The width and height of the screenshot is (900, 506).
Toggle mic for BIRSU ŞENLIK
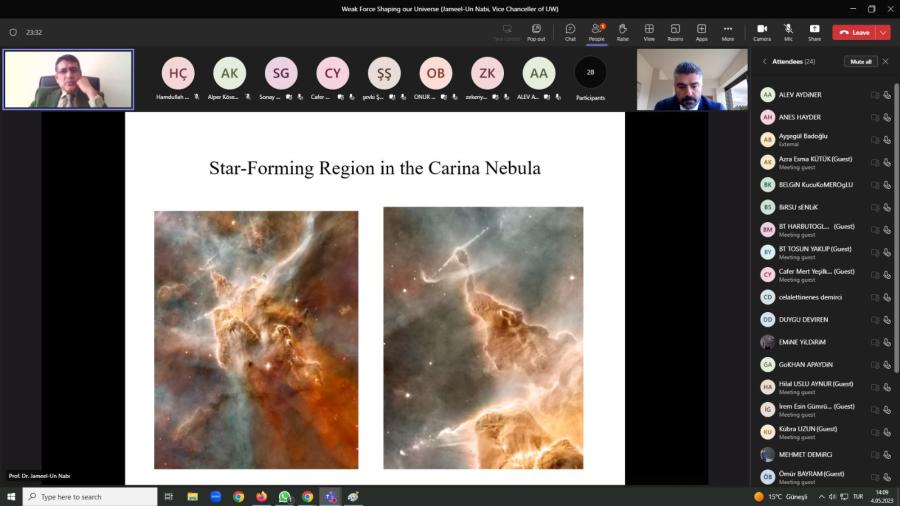tap(887, 207)
